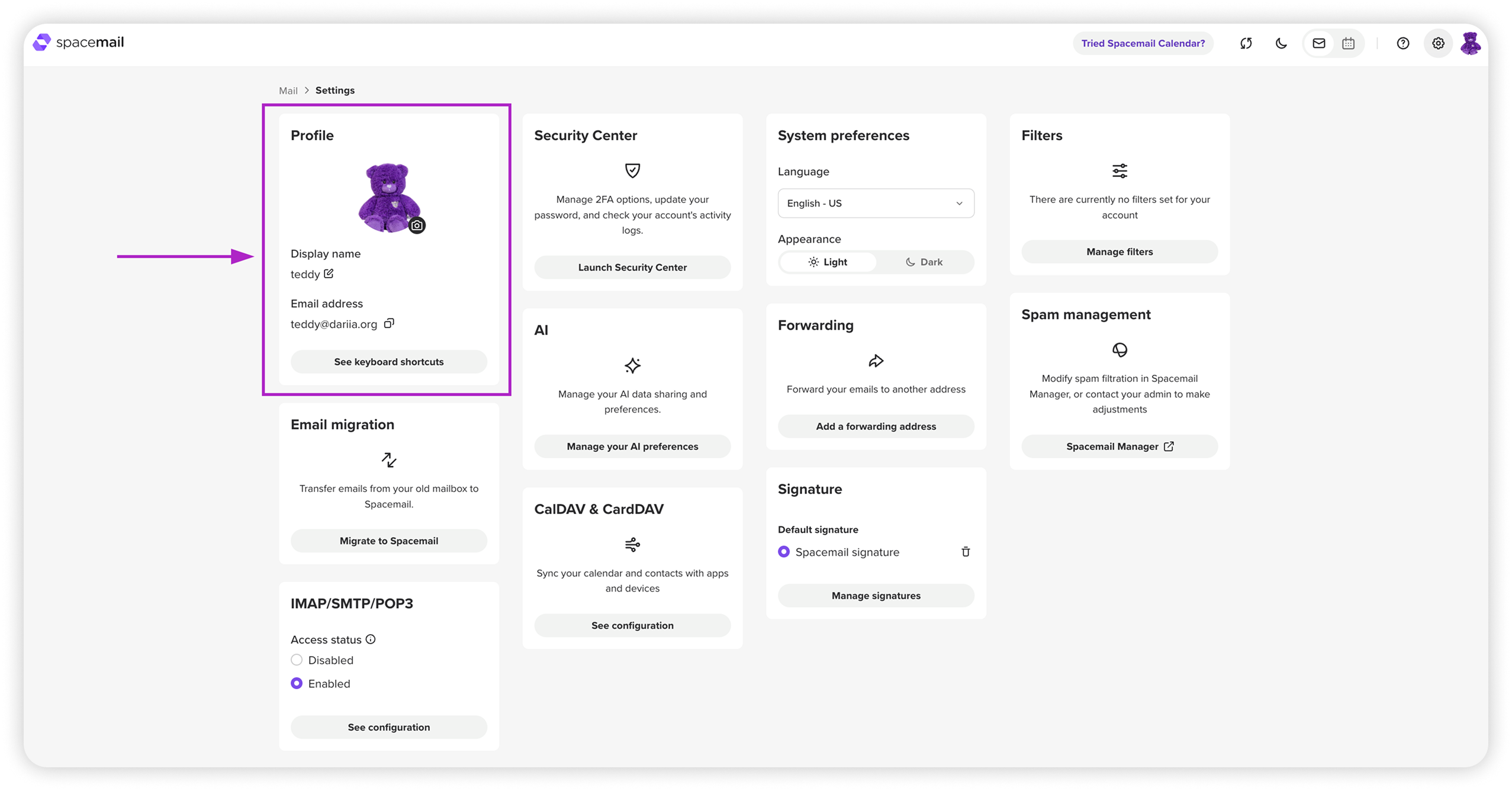Go to Mail breadcrumb

(x=288, y=91)
